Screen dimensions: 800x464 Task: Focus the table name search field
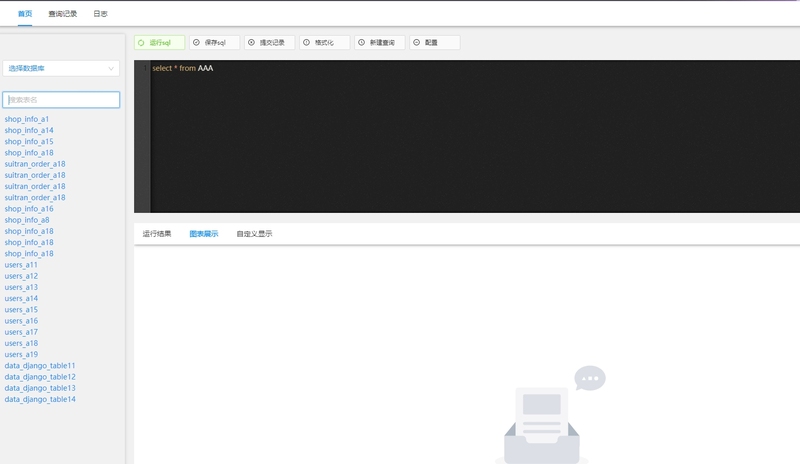(61, 100)
